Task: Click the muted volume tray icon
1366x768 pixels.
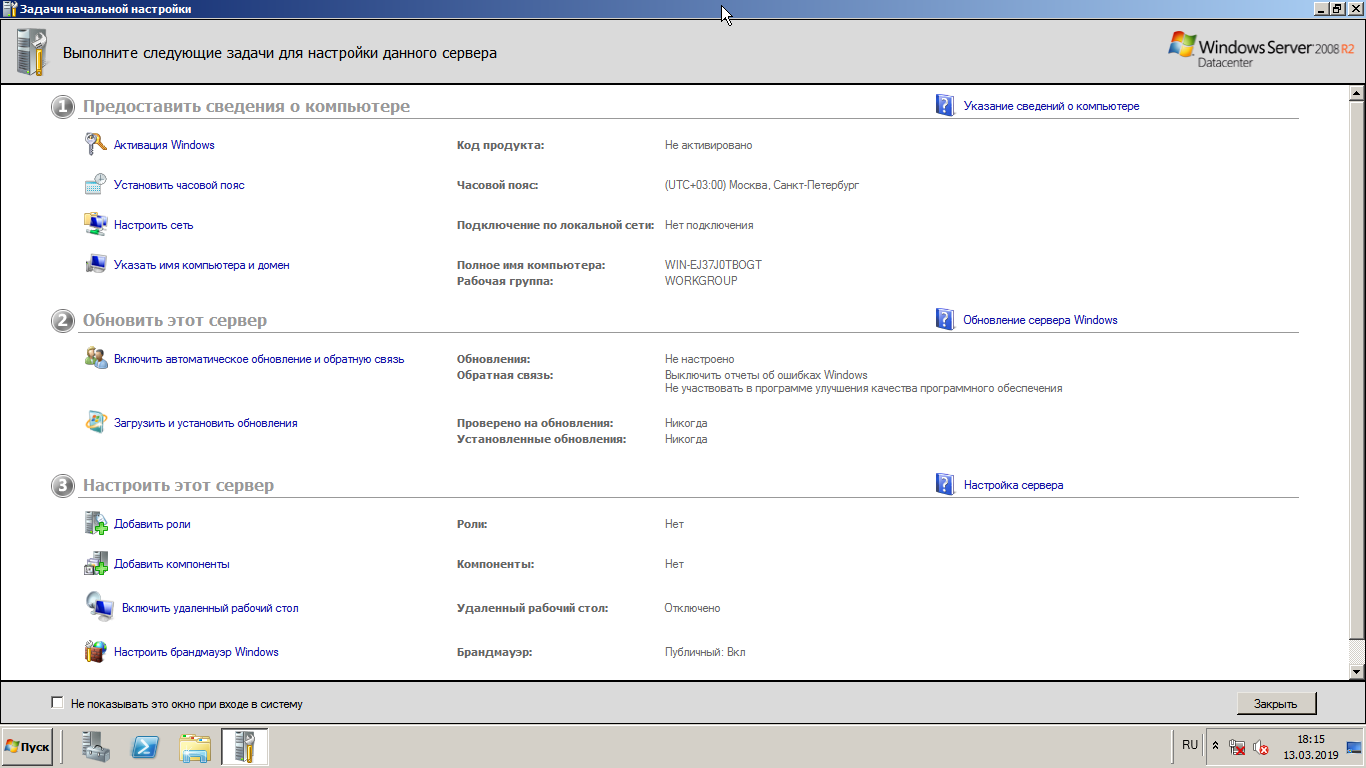Action: [1259, 747]
